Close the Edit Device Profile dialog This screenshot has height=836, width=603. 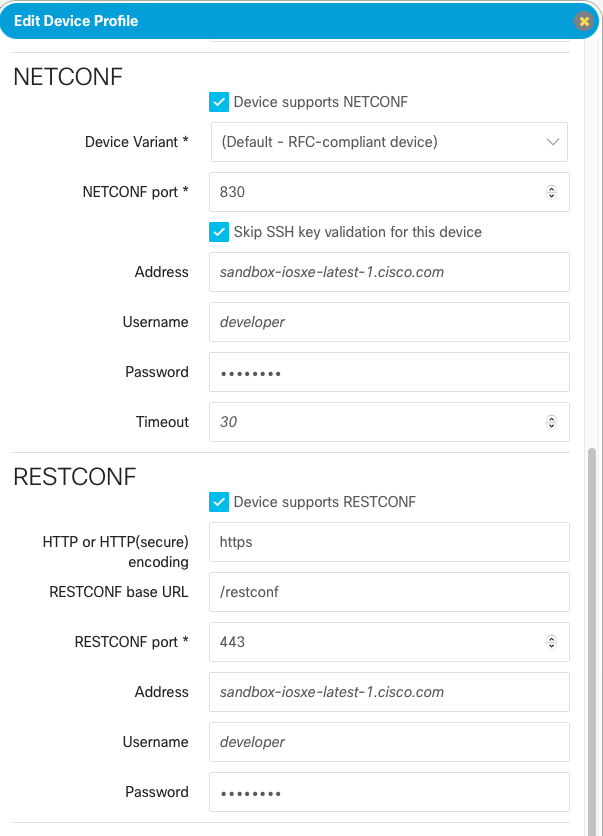(584, 20)
